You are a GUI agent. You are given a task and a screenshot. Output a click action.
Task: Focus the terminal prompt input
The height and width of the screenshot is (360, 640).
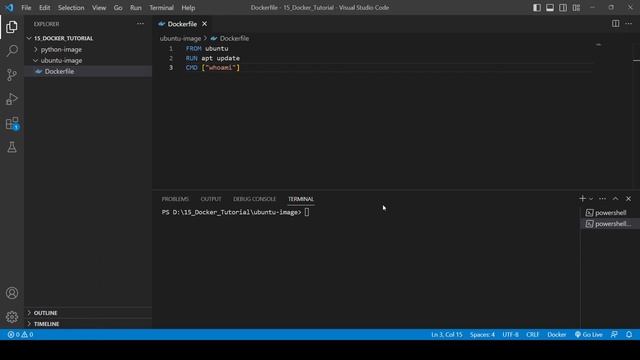coord(307,212)
